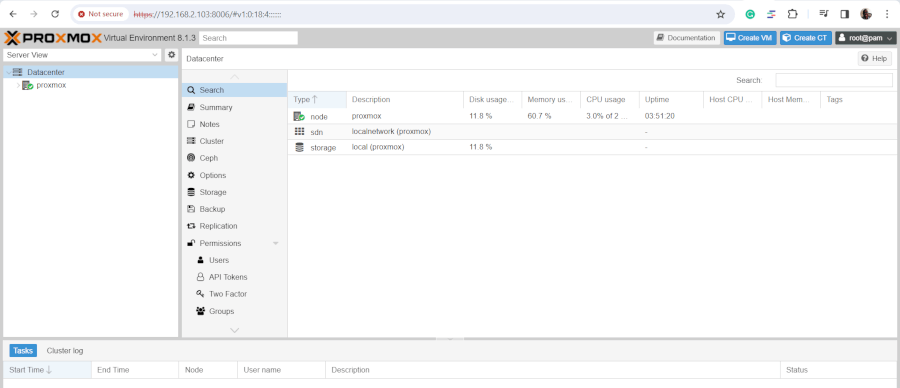
Task: Click the browser back arrow
Action: pos(13,14)
